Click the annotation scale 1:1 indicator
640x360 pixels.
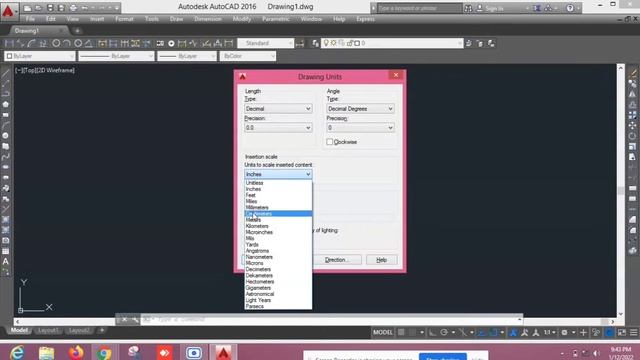pyautogui.click(x=547, y=333)
